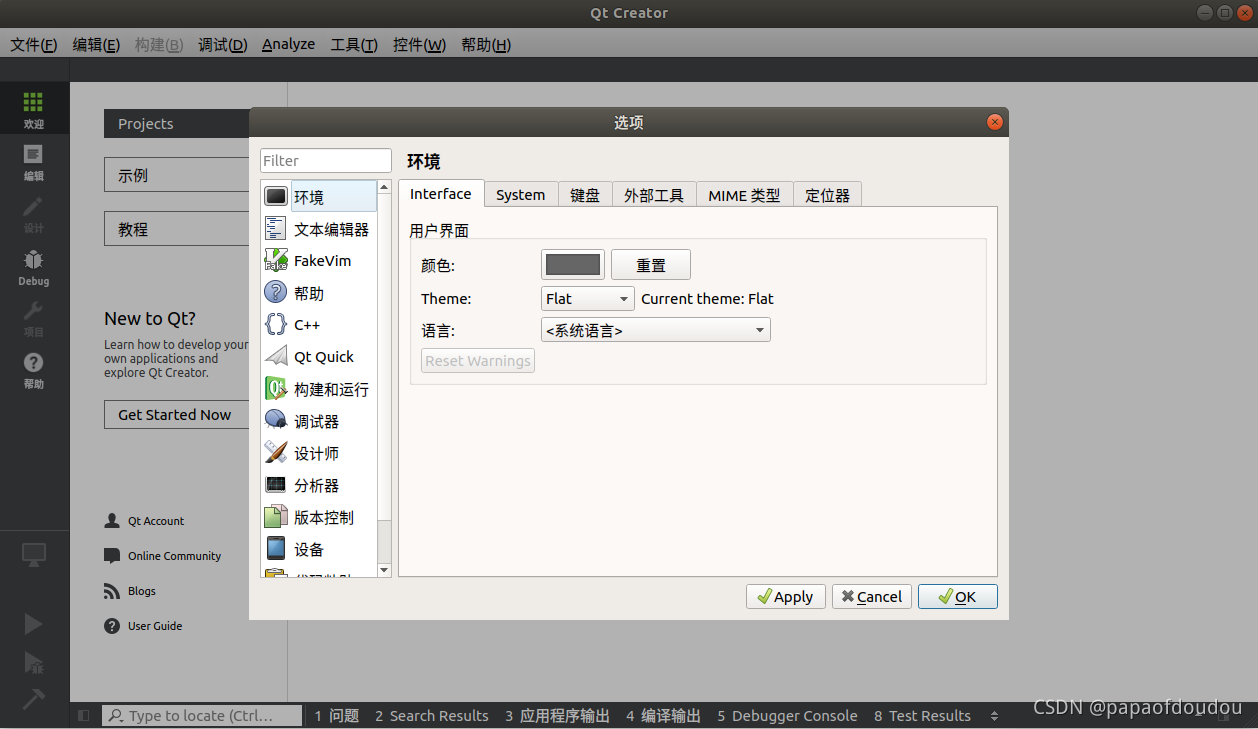Click the Blogs RSS icon
The image size is (1258, 729).
coord(112,591)
